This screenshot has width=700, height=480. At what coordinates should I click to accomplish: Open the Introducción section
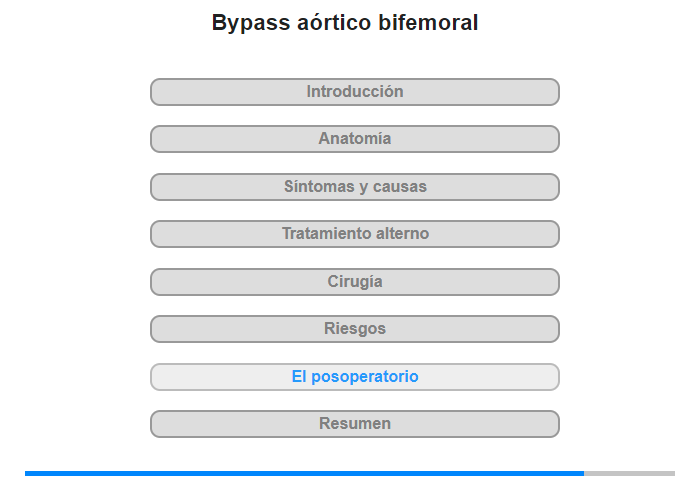[354, 92]
